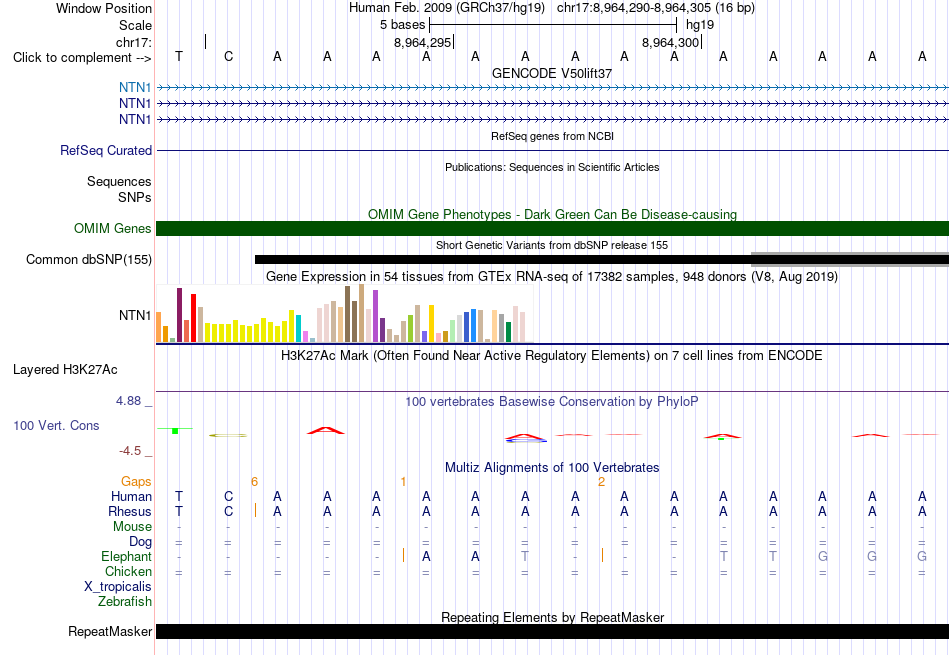Click base T in the complement row
Screen dimensions: 950x655
179,56
